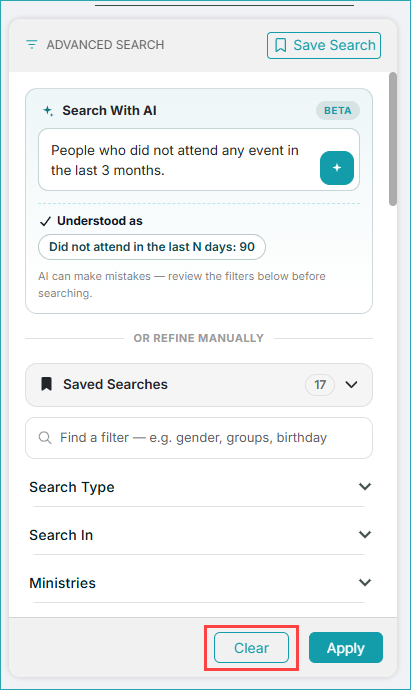Click the BETA badge
Viewport: 411px width, 690px height.
[x=338, y=110]
